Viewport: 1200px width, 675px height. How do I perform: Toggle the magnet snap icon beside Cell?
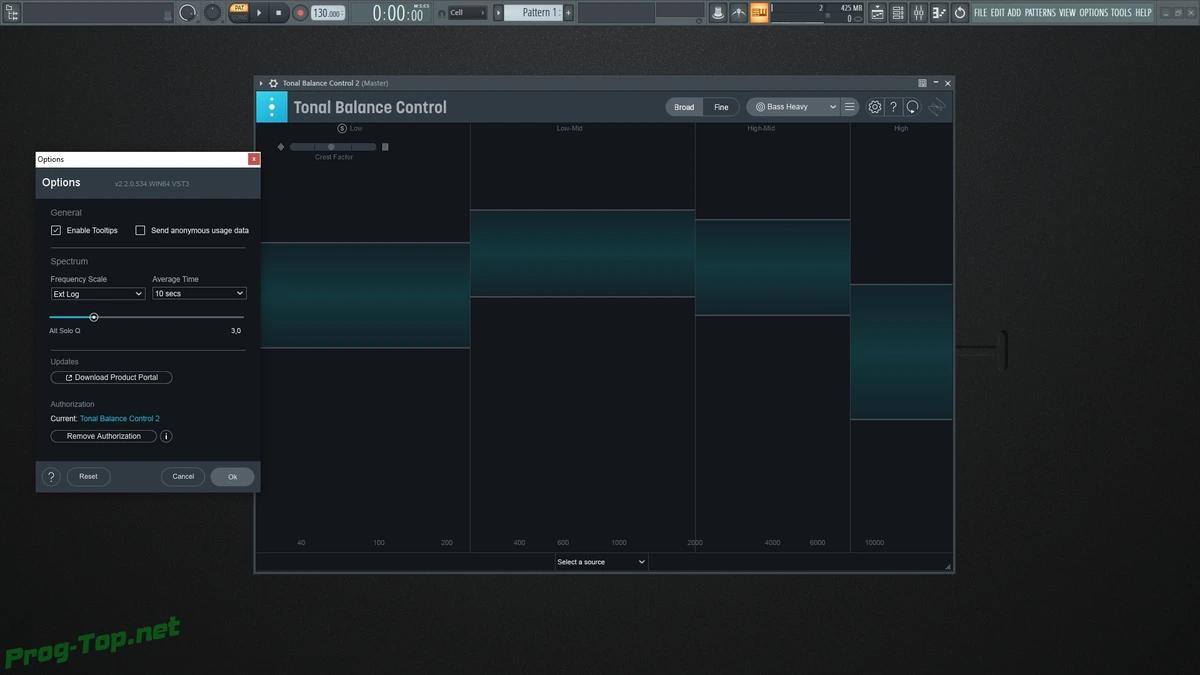[x=442, y=13]
